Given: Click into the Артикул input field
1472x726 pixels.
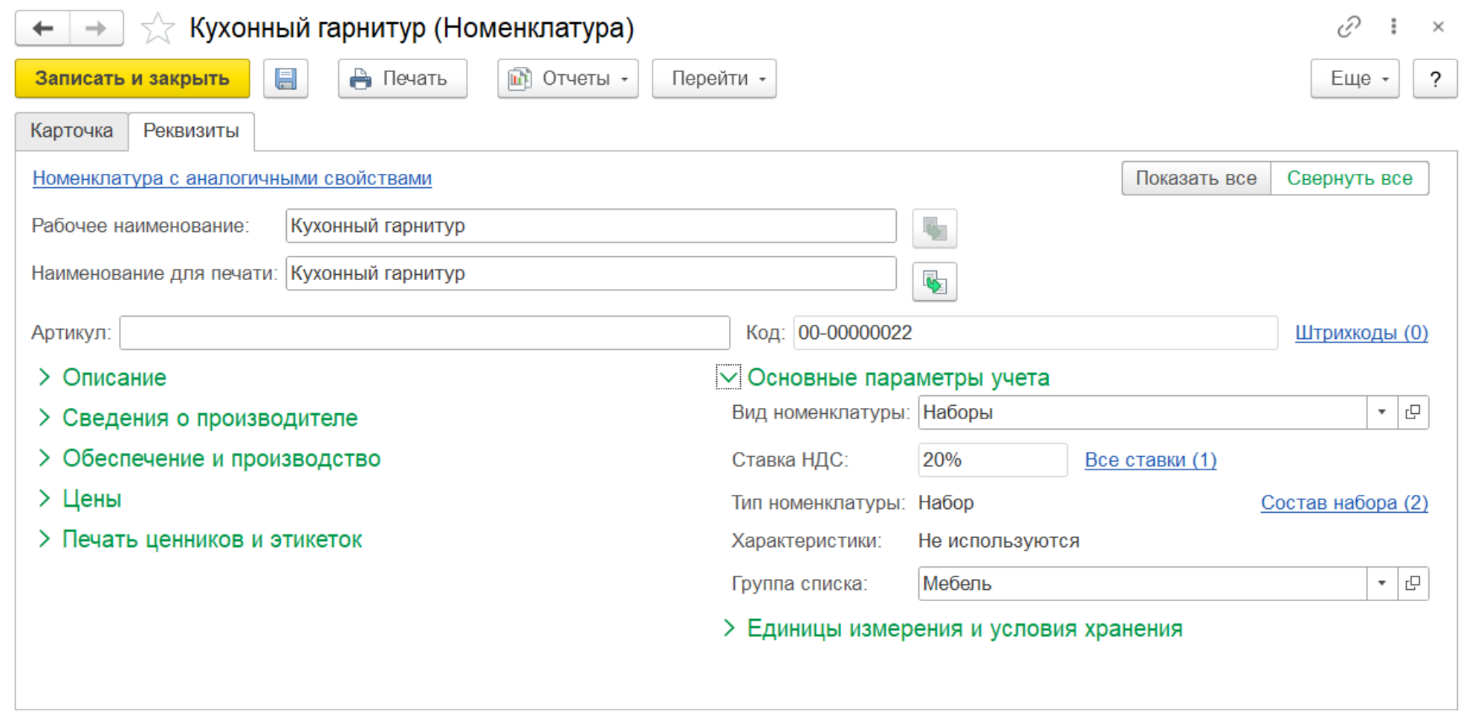Looking at the screenshot, I should (x=424, y=333).
